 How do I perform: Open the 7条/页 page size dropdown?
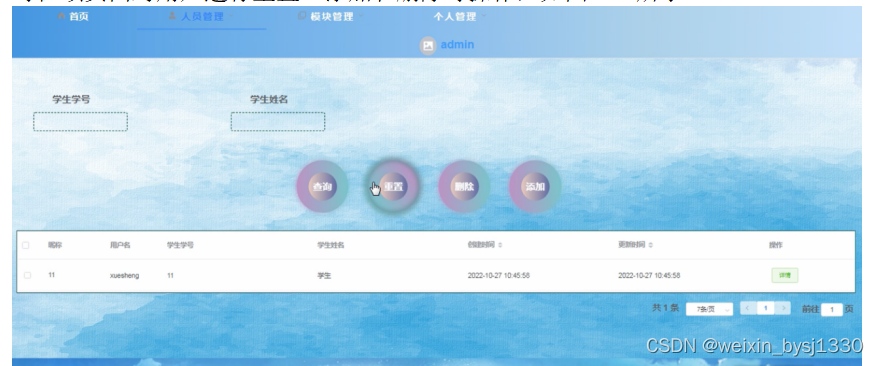pos(709,309)
